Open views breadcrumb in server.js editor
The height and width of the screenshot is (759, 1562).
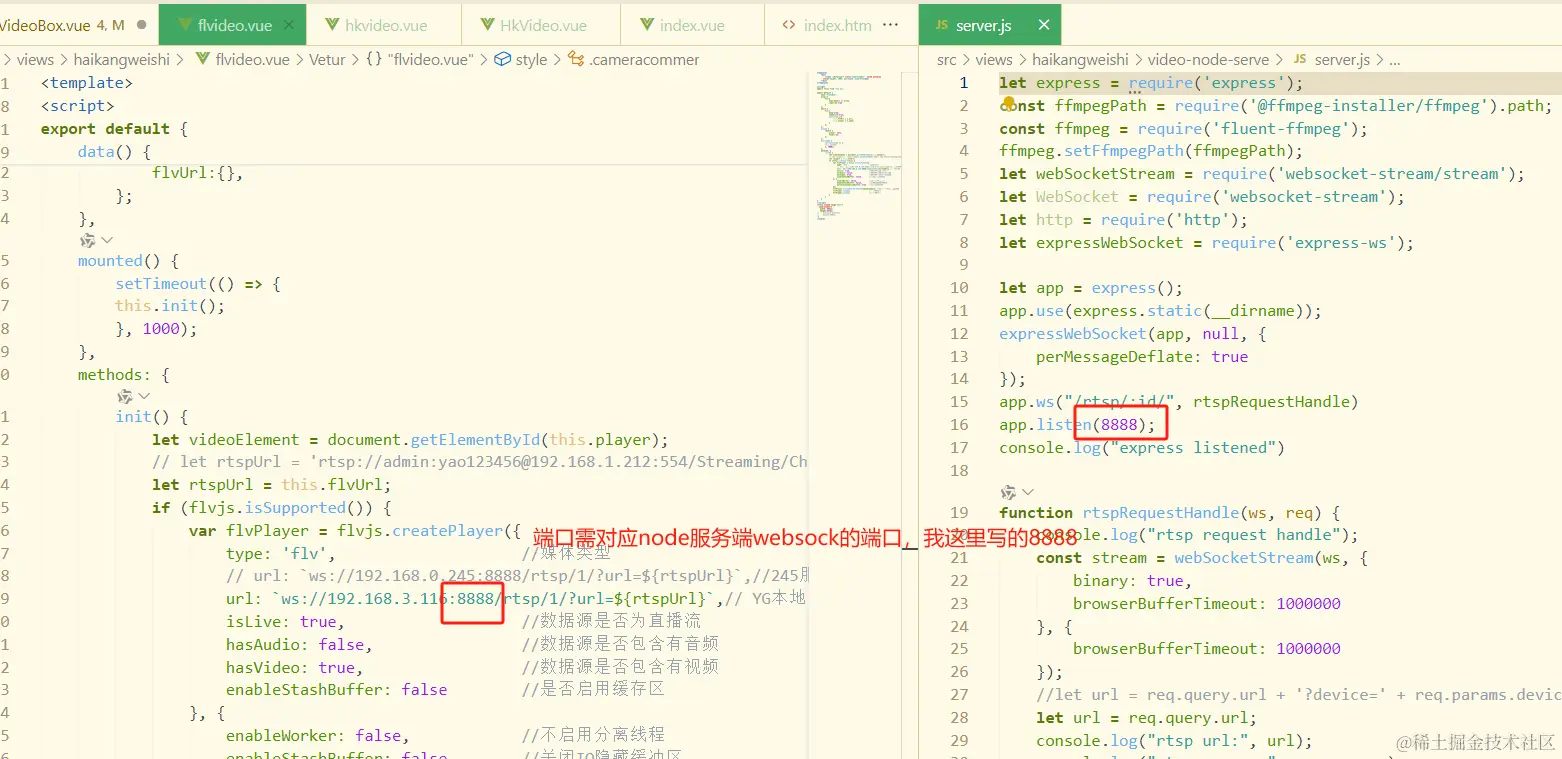(x=994, y=60)
